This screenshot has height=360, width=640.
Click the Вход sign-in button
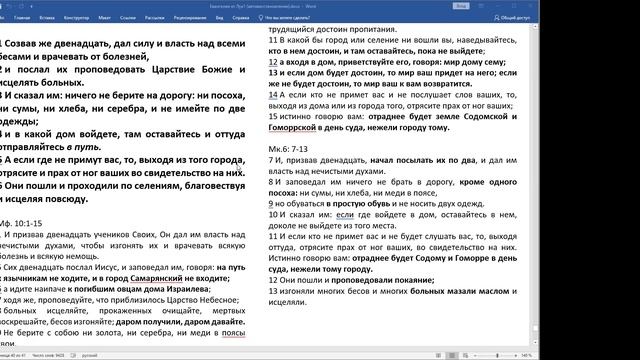coord(461,6)
